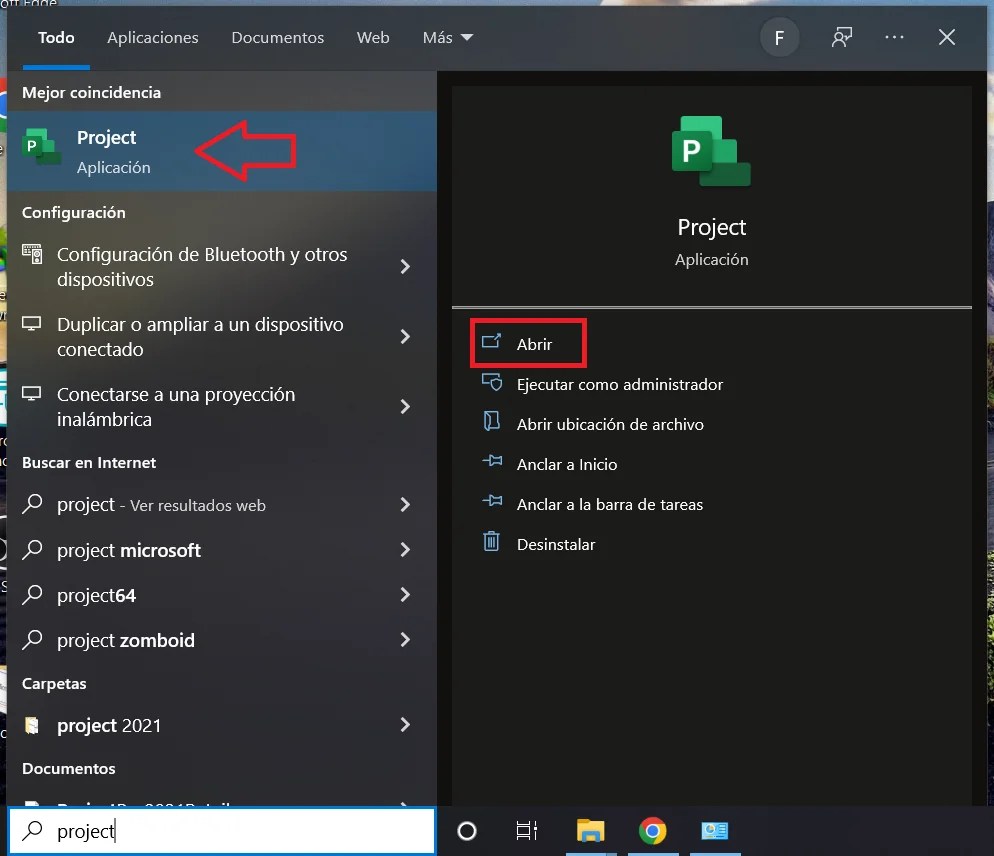Click the monitor icon beside Duplicar o ampliar
Viewport: 994px width, 856px height.
(x=32, y=324)
